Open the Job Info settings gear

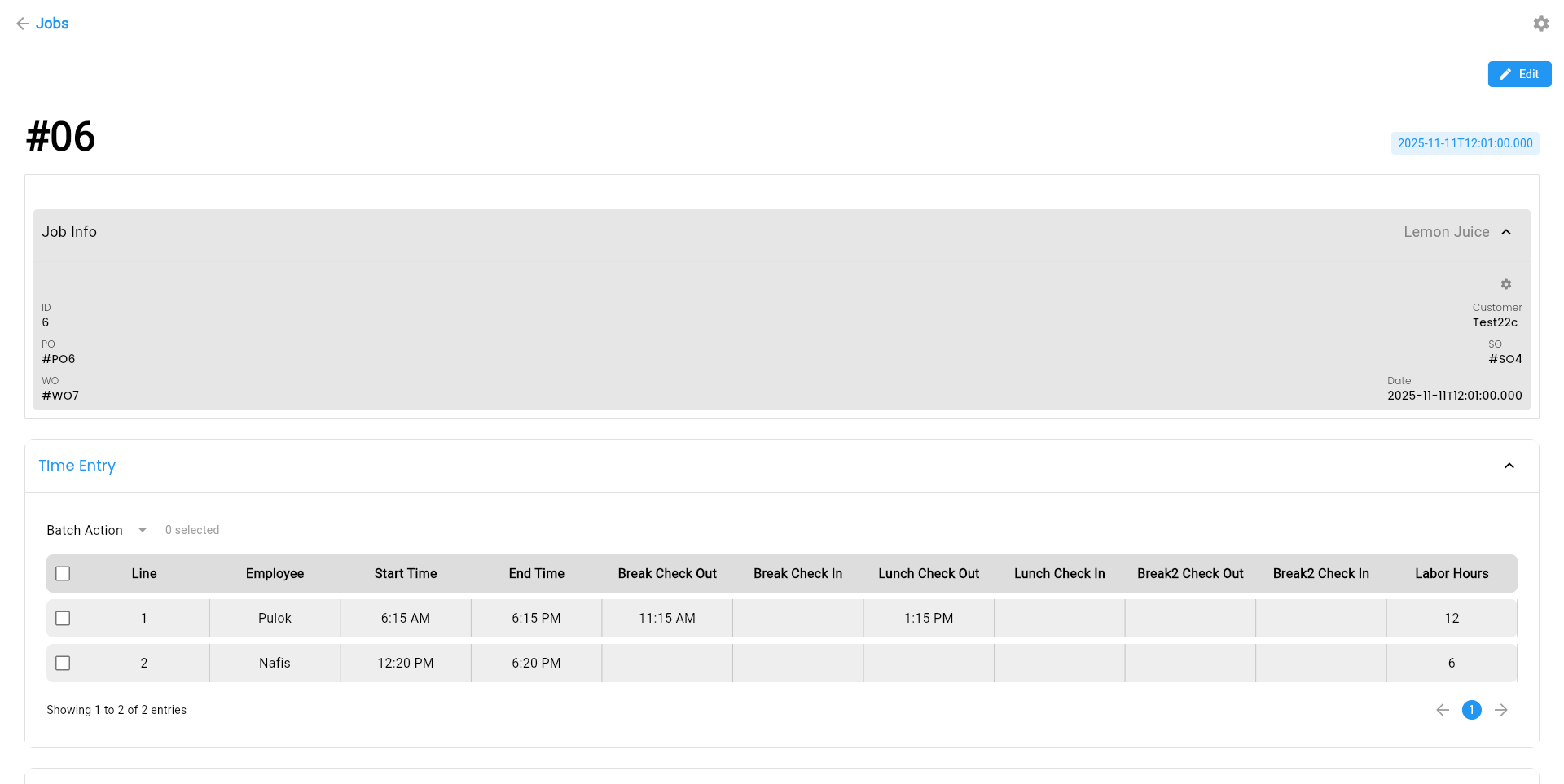tap(1505, 284)
